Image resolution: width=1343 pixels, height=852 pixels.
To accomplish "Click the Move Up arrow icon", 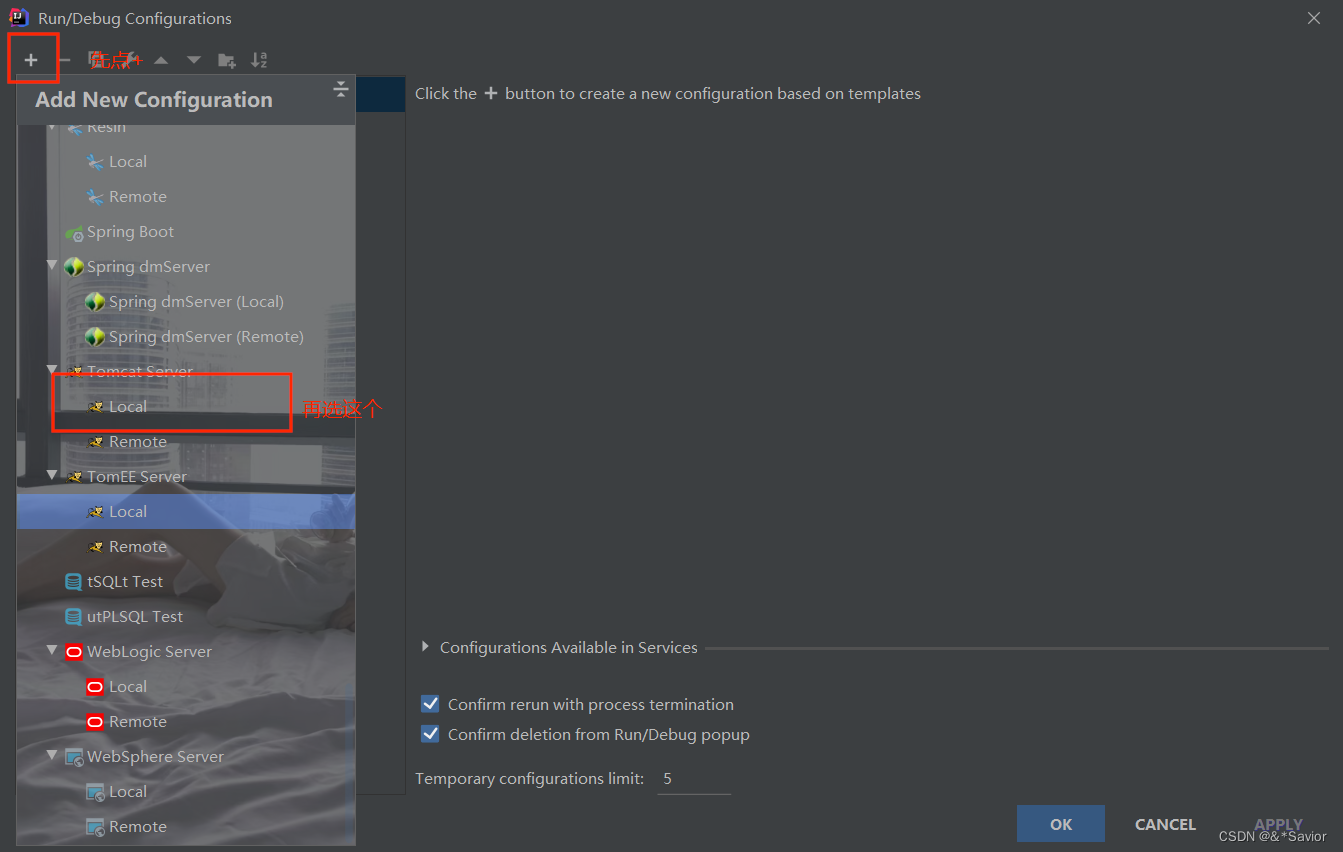I will point(161,60).
